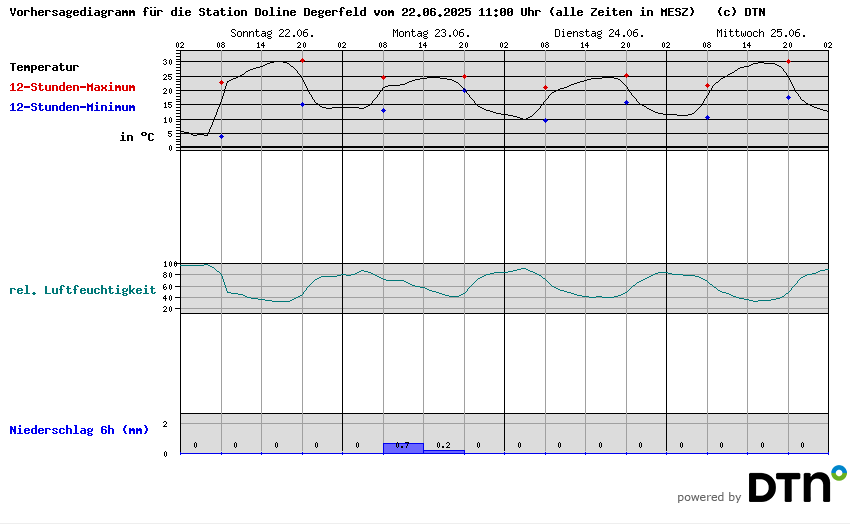Click the '14' hour label under Sonntag 22.06.

[261, 46]
